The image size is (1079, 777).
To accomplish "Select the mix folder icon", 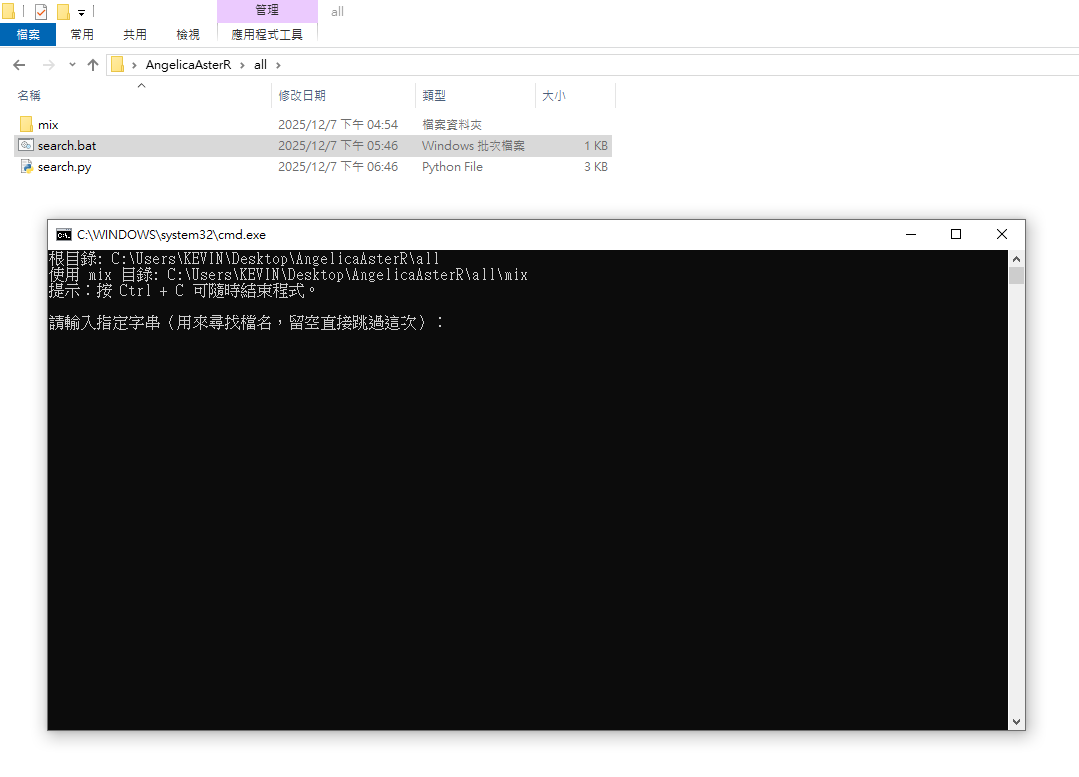I will point(26,125).
